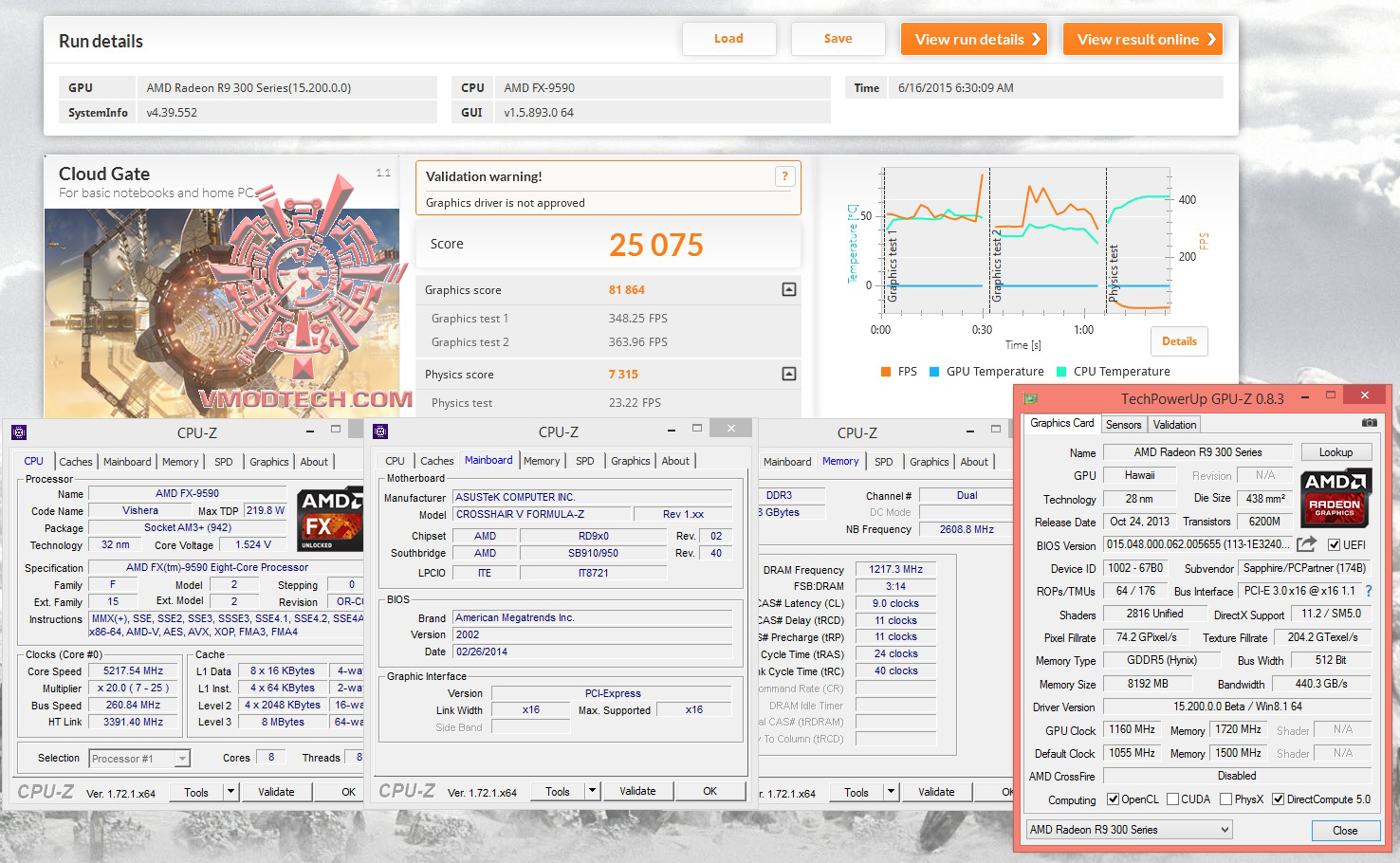Click the GPU-Z title bar app icon
The width and height of the screenshot is (1400, 863).
click(1031, 397)
